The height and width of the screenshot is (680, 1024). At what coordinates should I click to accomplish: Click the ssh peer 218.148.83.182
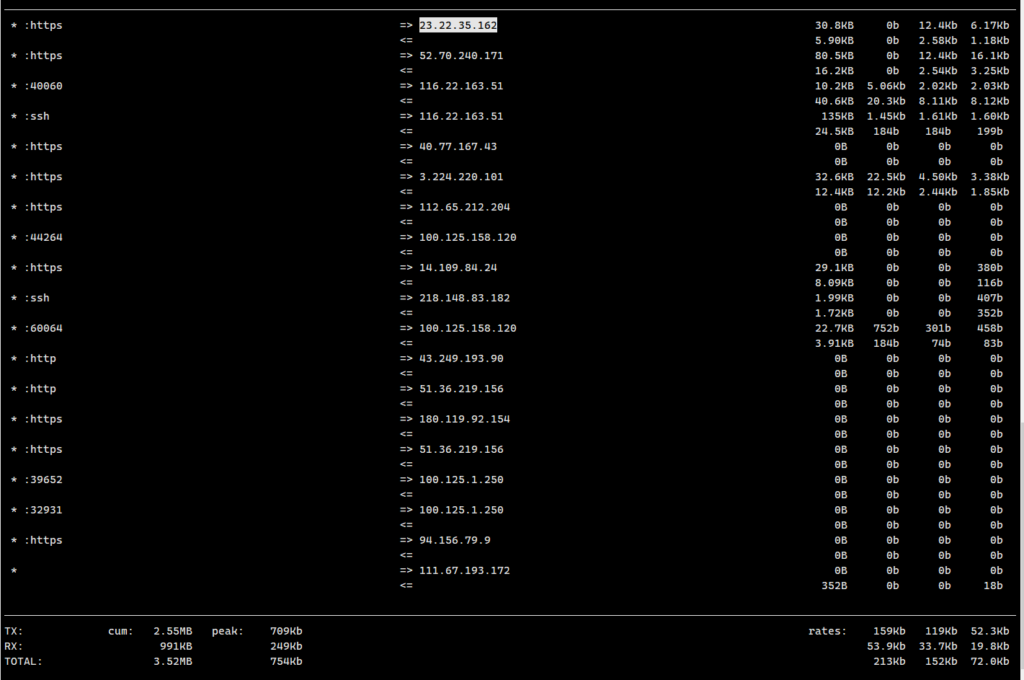pos(464,298)
